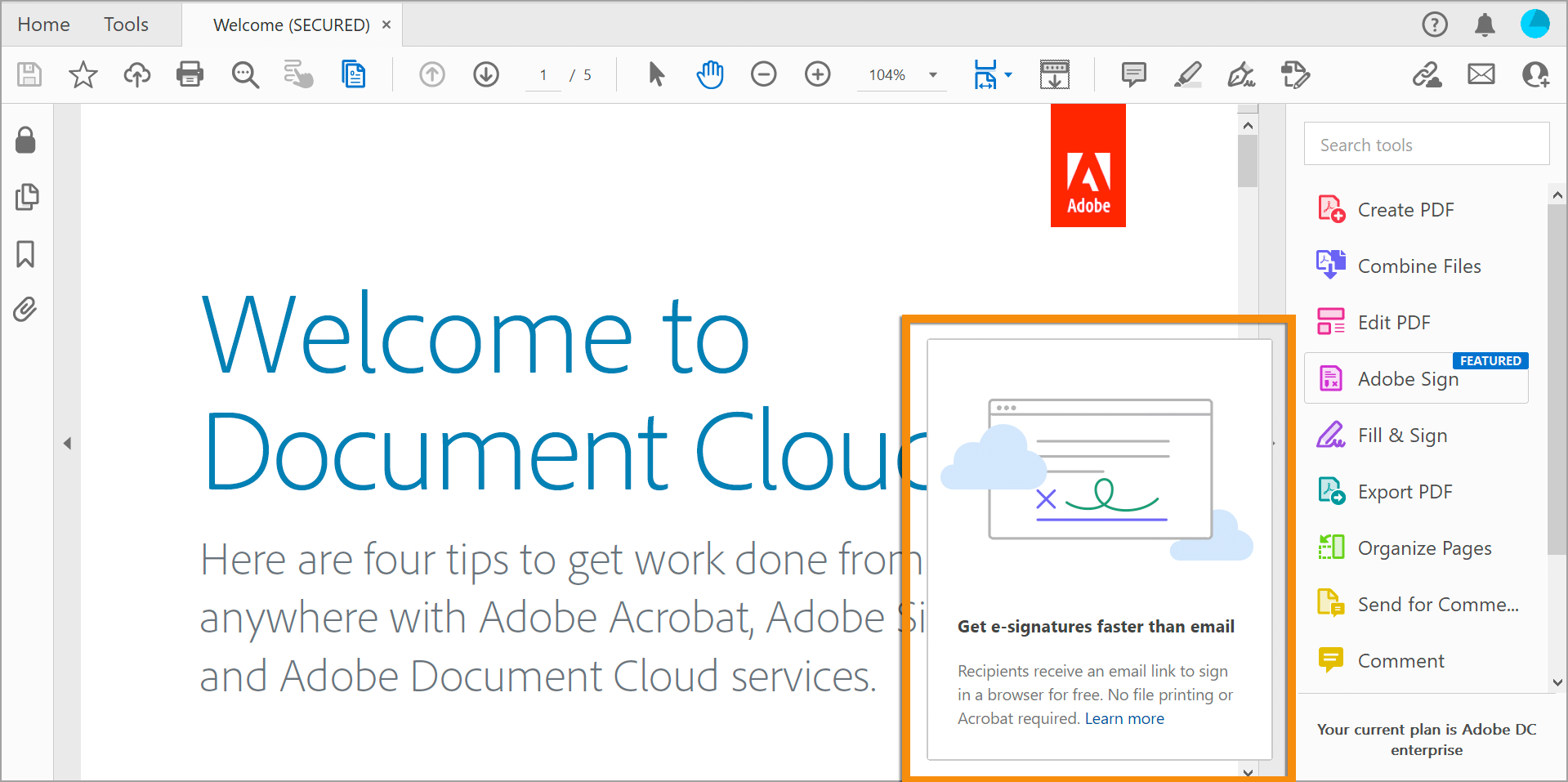The height and width of the screenshot is (782, 1568).
Task: Open the Add comment sticky note tool
Action: tap(1133, 74)
